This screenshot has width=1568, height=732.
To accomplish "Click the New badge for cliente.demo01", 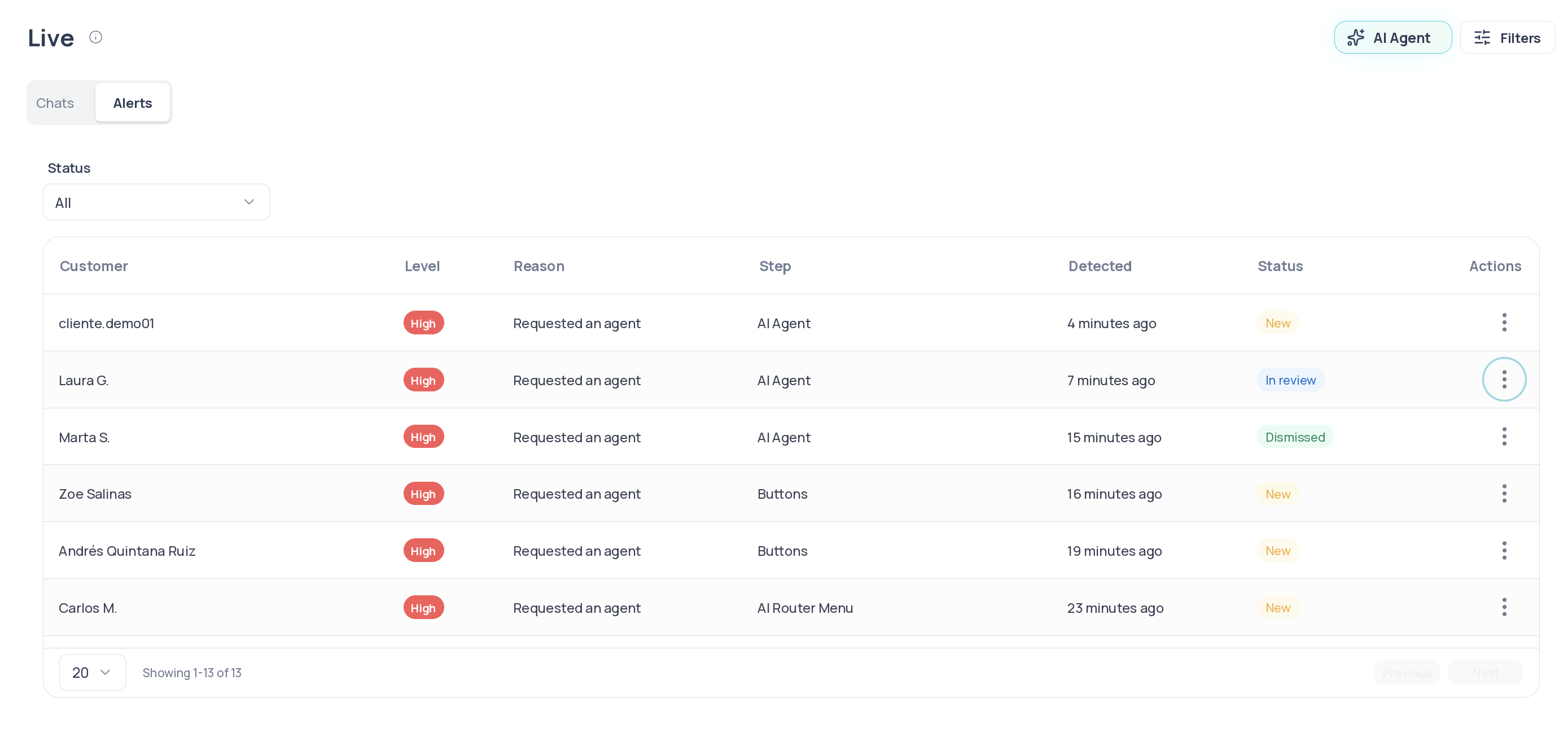I will (x=1278, y=323).
